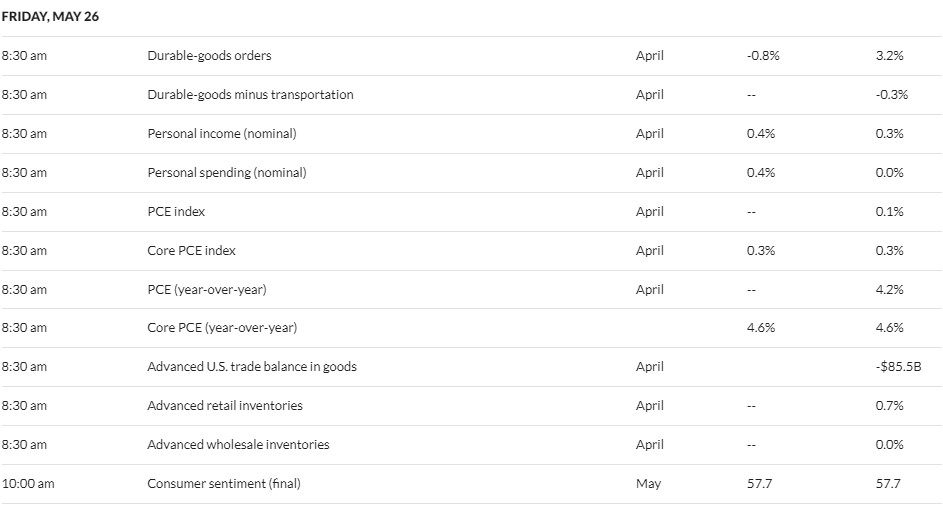Click the Durable-goods orders report name
Viewport: 943px width, 508px height.
pyautogui.click(x=209, y=56)
